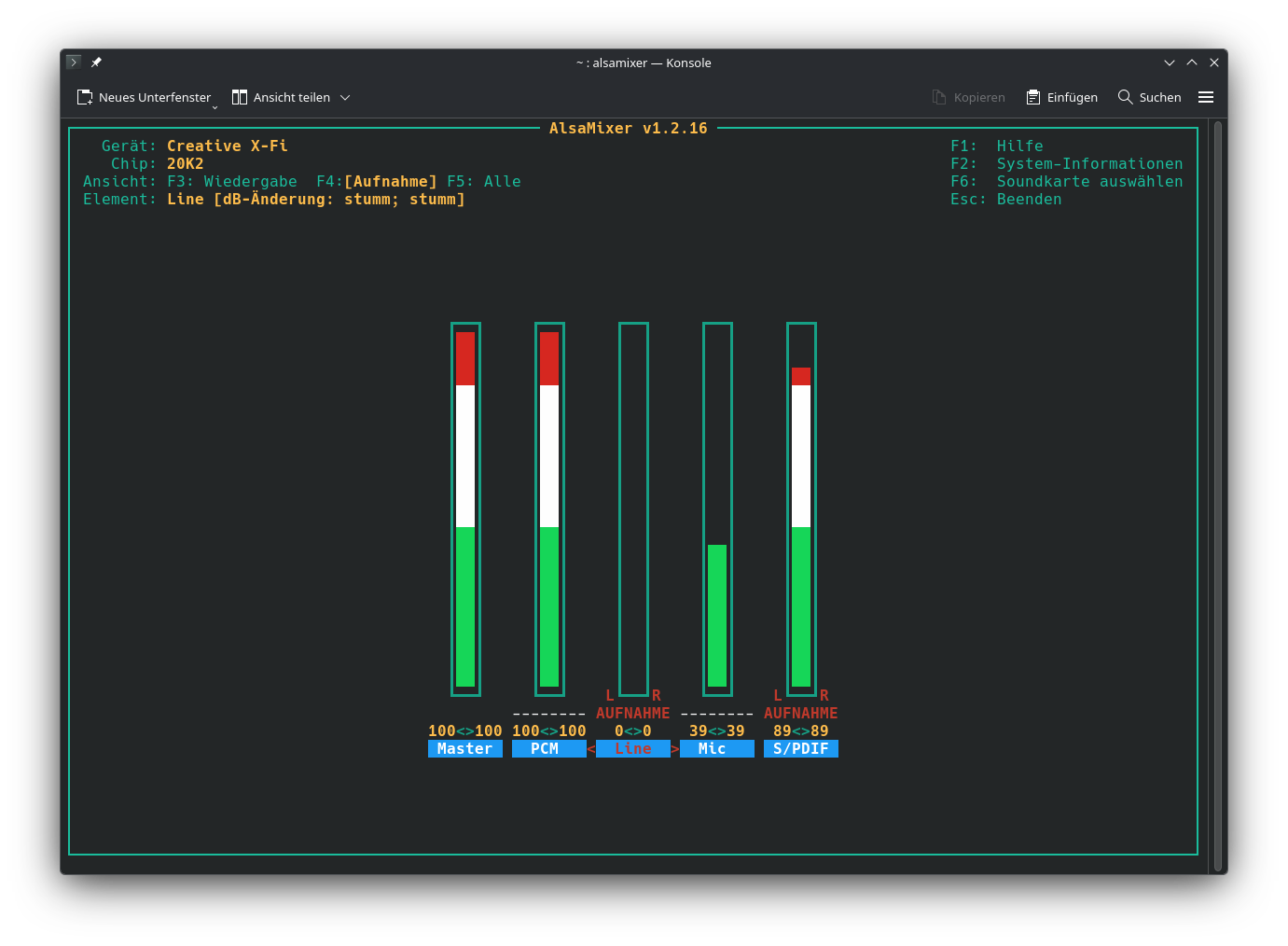Click the magnifier search icon

pos(1125,97)
